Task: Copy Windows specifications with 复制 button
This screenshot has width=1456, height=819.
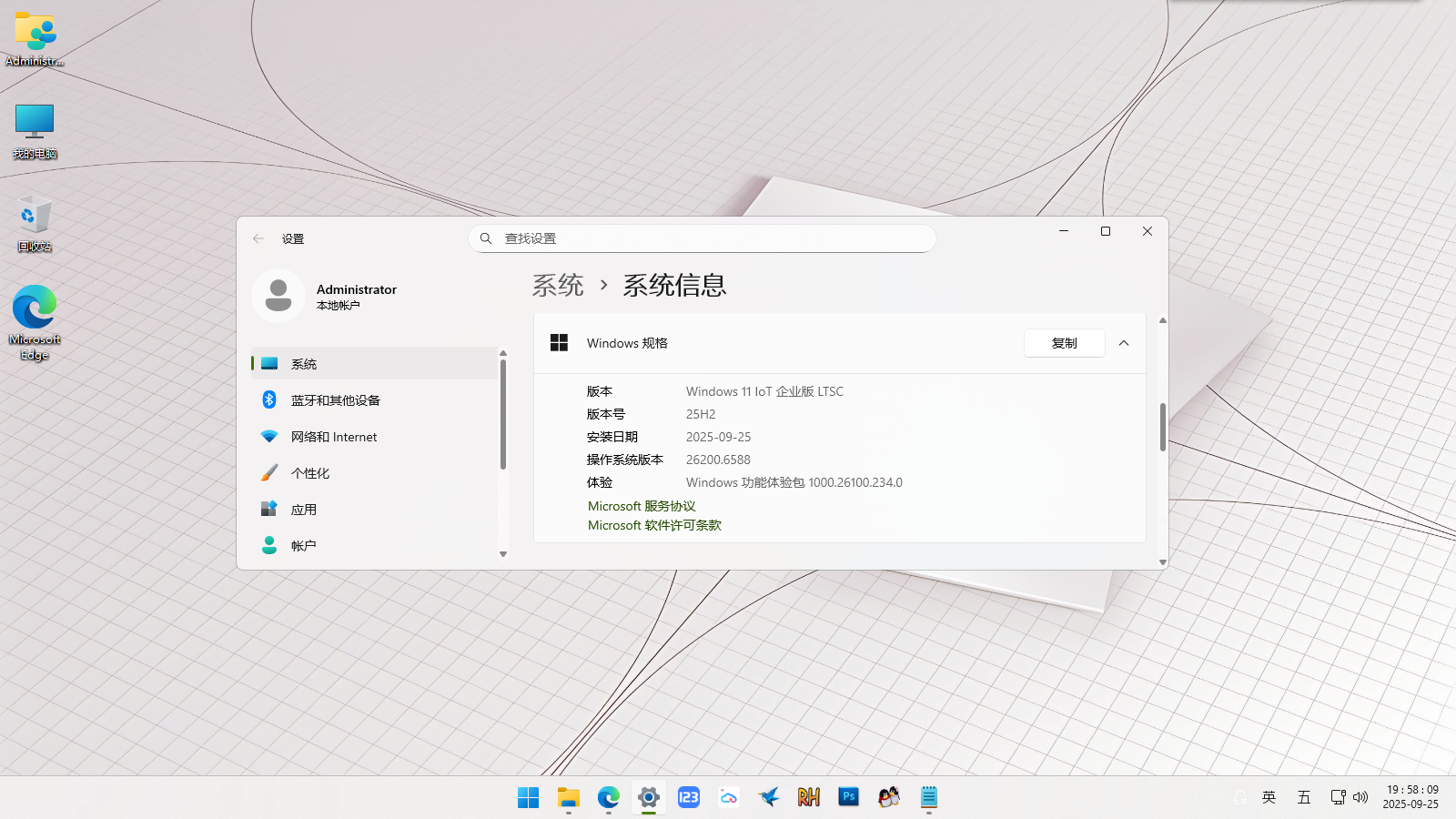Action: tap(1065, 343)
